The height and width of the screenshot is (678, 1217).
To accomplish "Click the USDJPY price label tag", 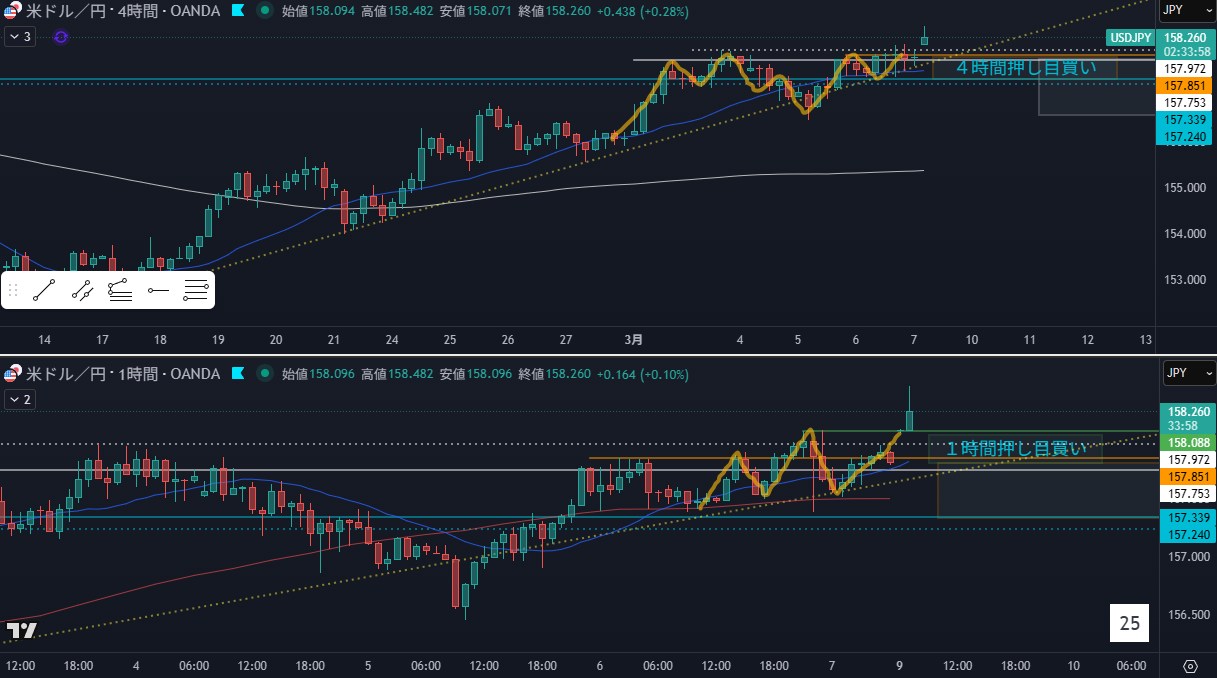I will [x=1131, y=38].
